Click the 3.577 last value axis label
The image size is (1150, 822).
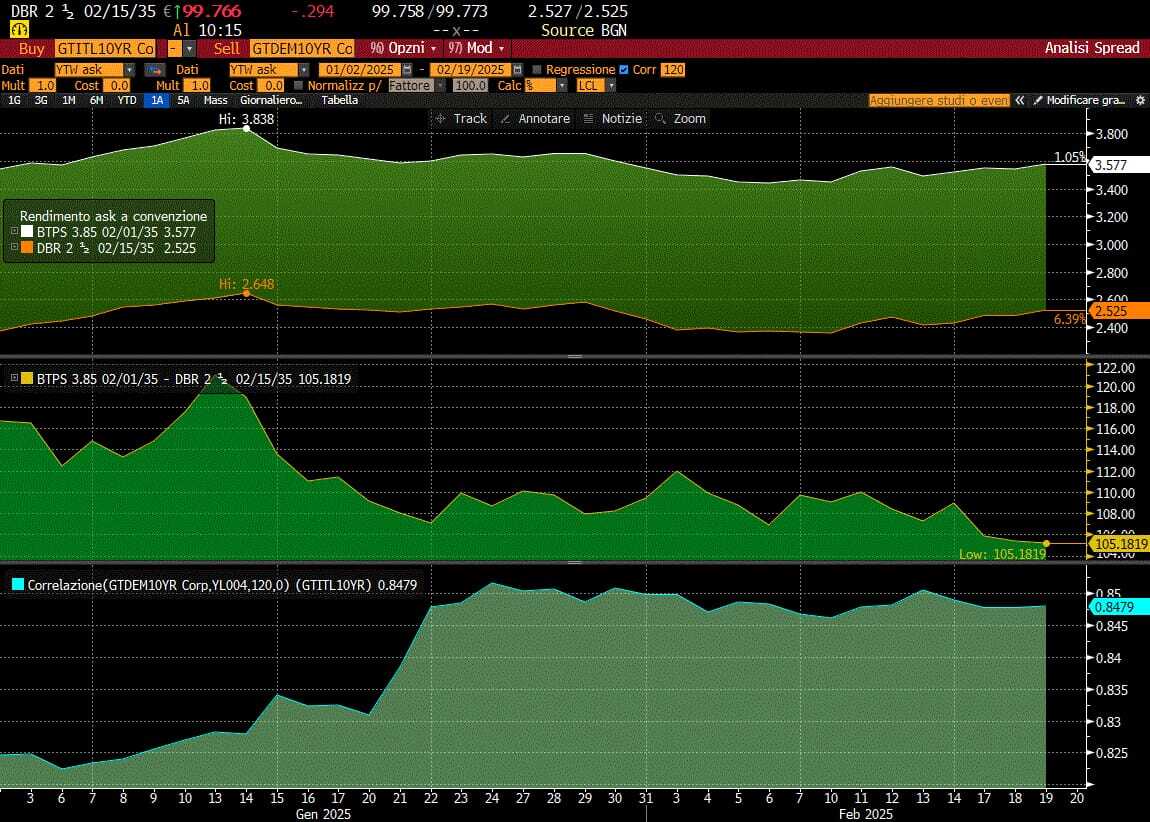[1119, 165]
